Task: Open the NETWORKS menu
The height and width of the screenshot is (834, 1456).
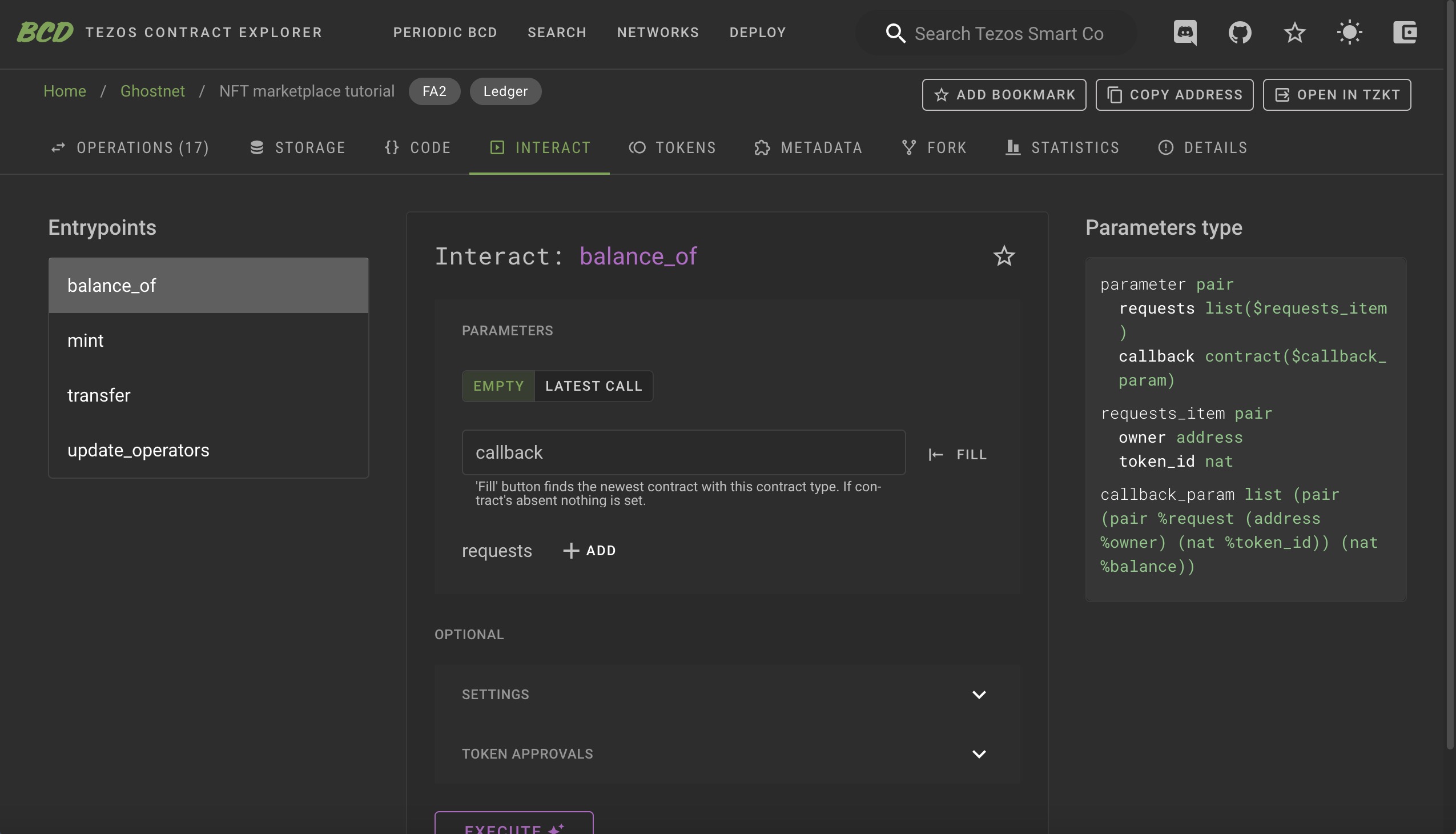Action: (658, 33)
